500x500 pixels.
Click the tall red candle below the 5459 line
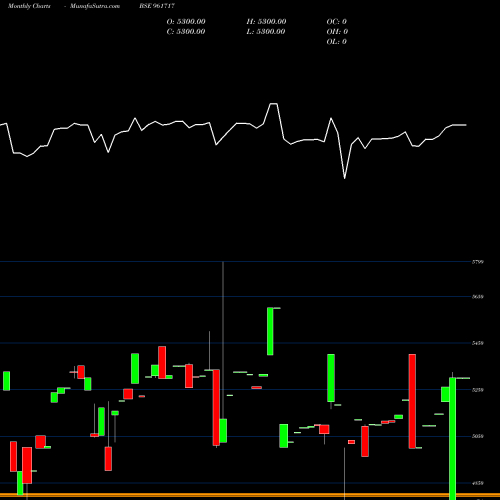412,401
